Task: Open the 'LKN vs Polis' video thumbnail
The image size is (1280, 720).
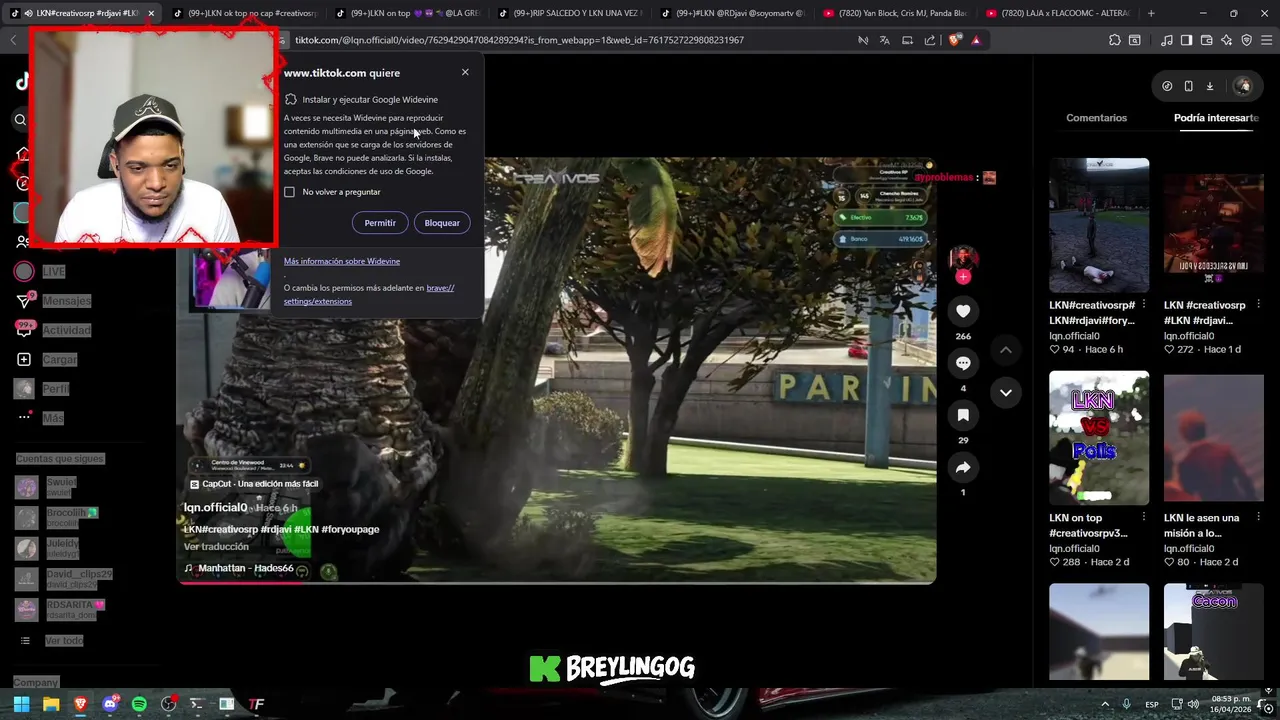Action: (1099, 438)
